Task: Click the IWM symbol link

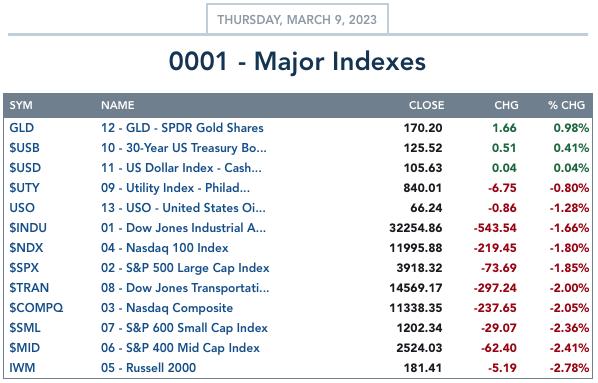Action: click(22, 368)
